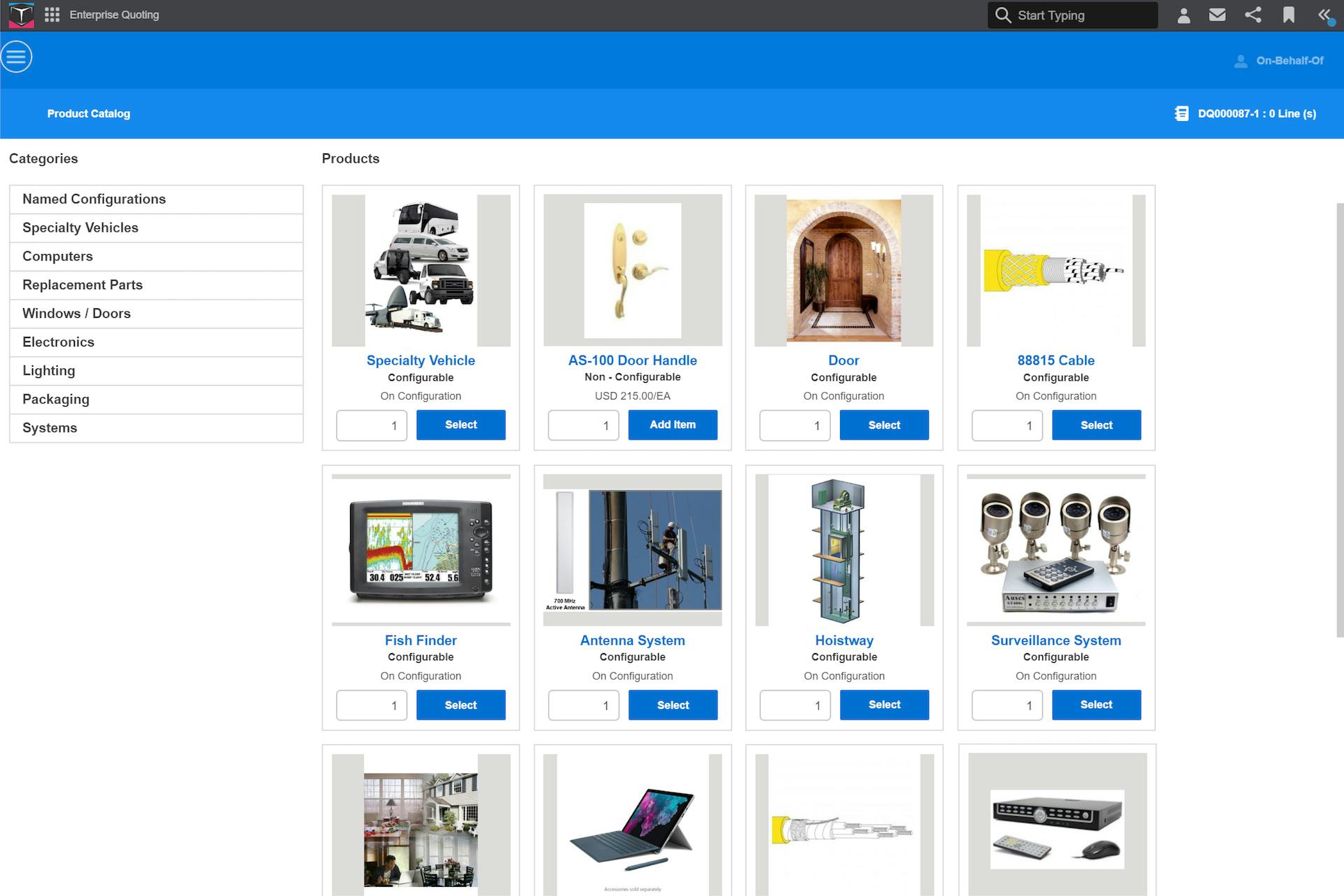Click the 88815 Cable product image

tap(1056, 270)
